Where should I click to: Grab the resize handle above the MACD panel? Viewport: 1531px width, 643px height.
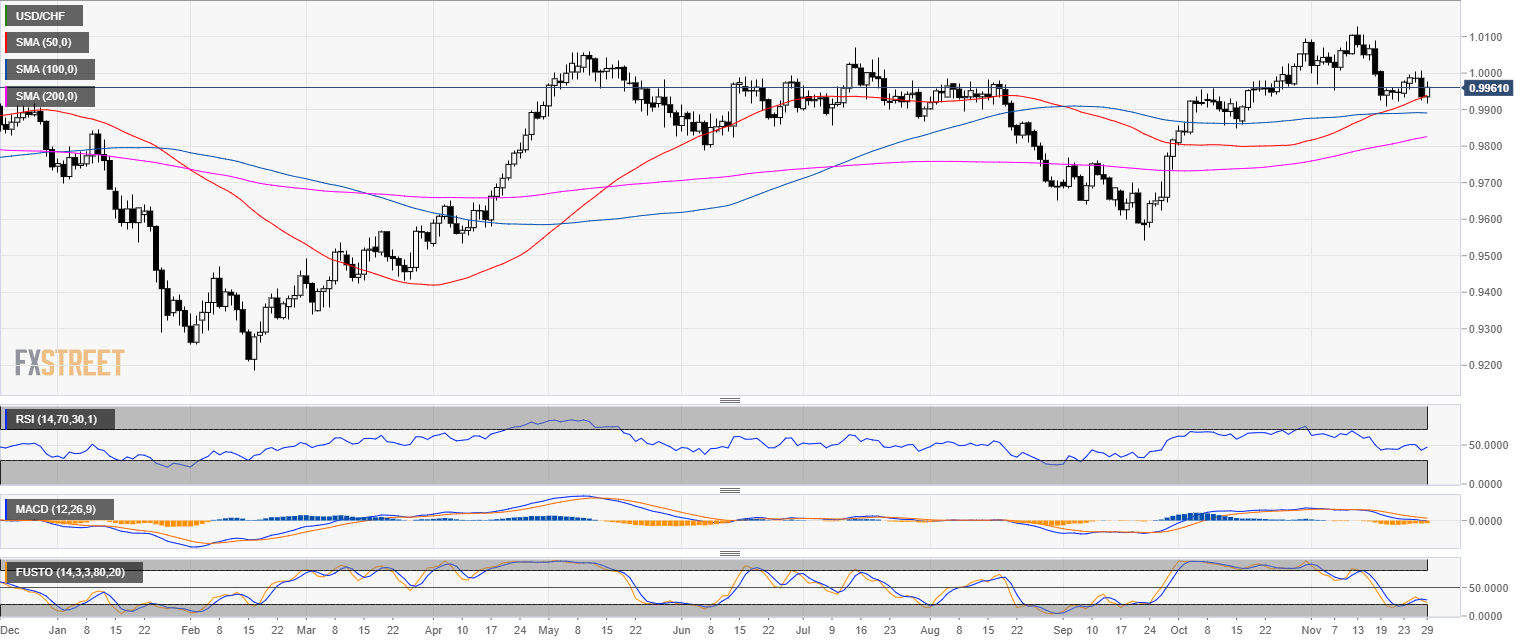point(729,490)
